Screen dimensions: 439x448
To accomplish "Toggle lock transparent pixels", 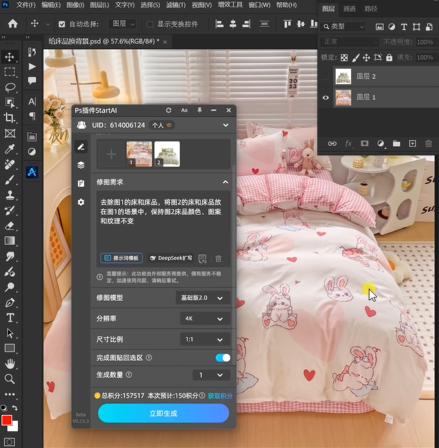I will 344,58.
